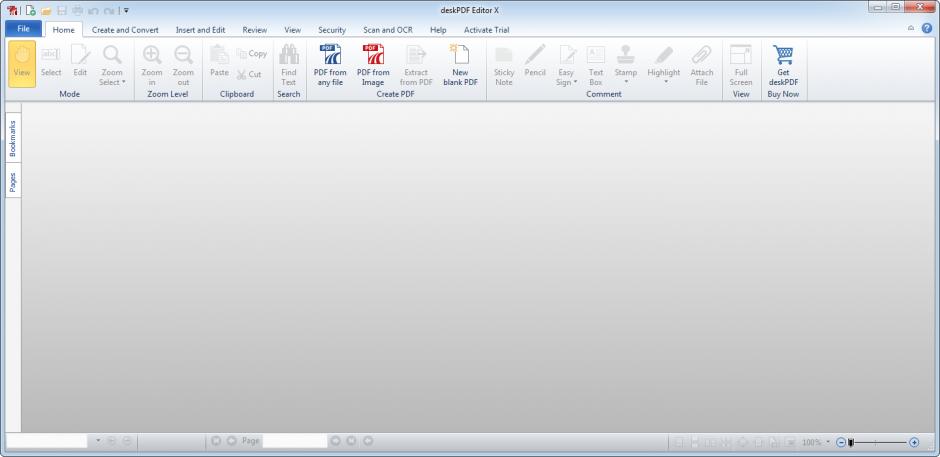Click the status bar zoom out minus button

[x=841, y=442]
